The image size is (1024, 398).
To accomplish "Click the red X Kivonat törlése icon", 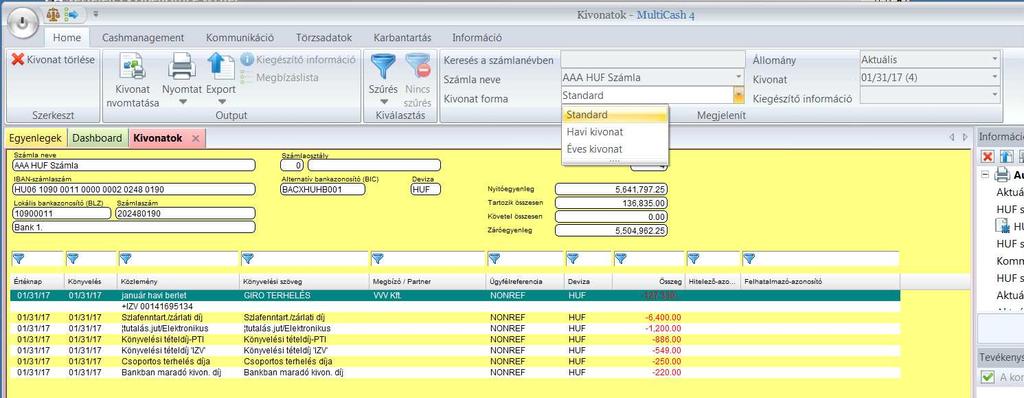I will pos(18,59).
